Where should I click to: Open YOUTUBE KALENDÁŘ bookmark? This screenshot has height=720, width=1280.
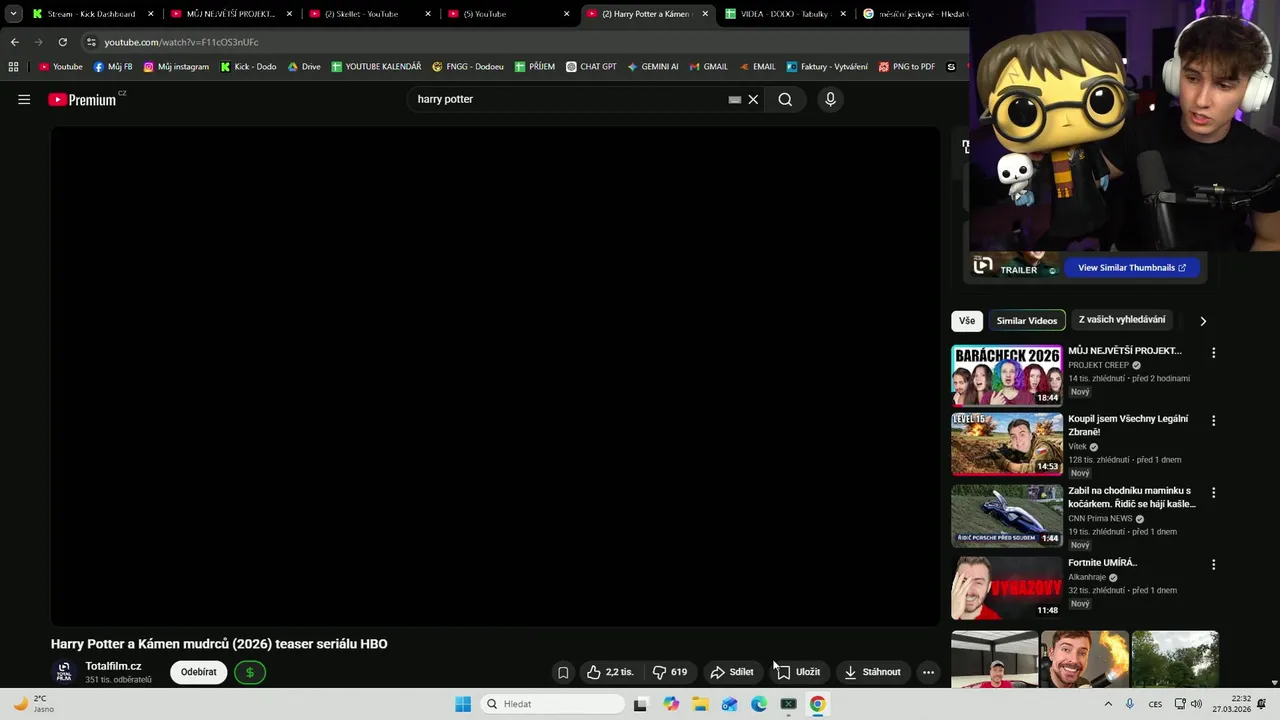(x=376, y=67)
